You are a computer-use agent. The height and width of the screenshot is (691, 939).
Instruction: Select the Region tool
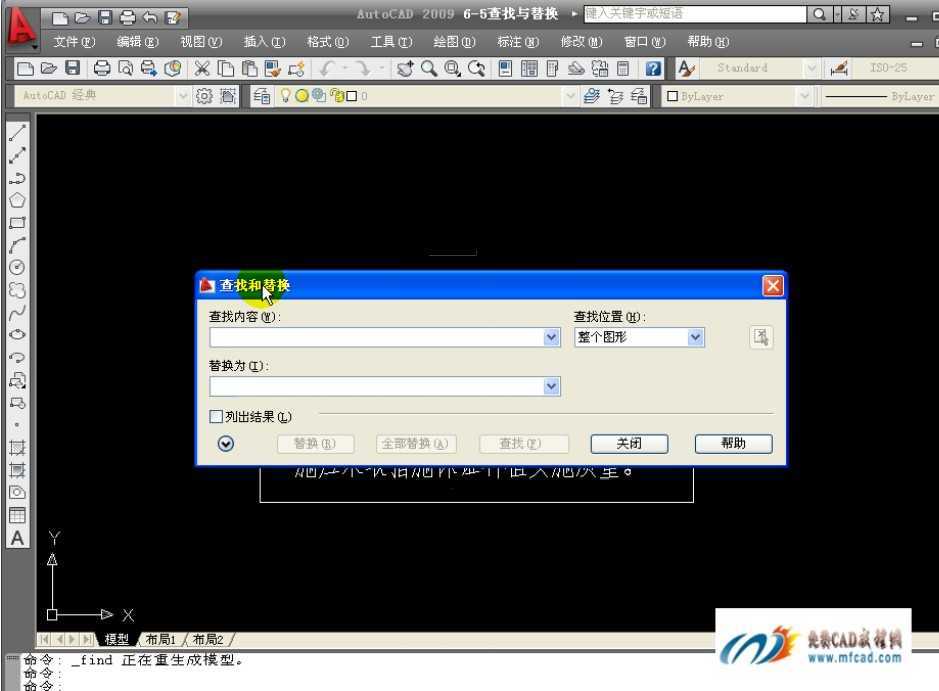coord(17,492)
